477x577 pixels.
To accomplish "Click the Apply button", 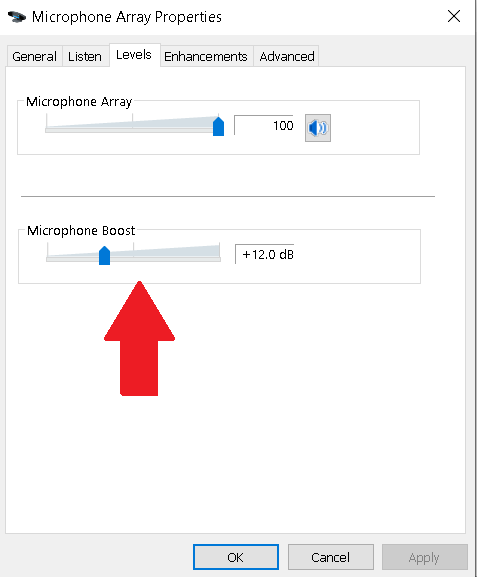I will click(424, 557).
